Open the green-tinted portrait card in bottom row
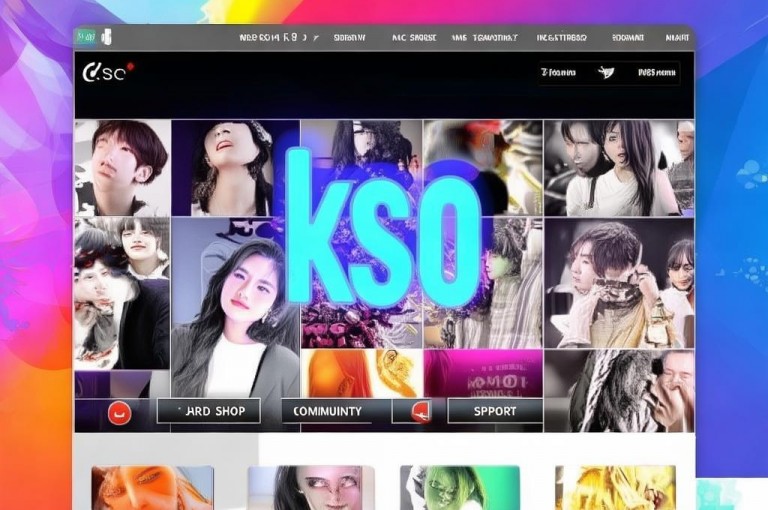The image size is (768, 510). 460,488
